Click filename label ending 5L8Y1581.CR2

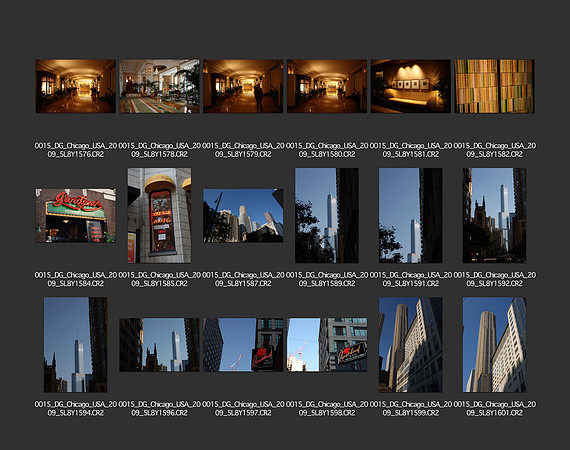click(x=410, y=150)
